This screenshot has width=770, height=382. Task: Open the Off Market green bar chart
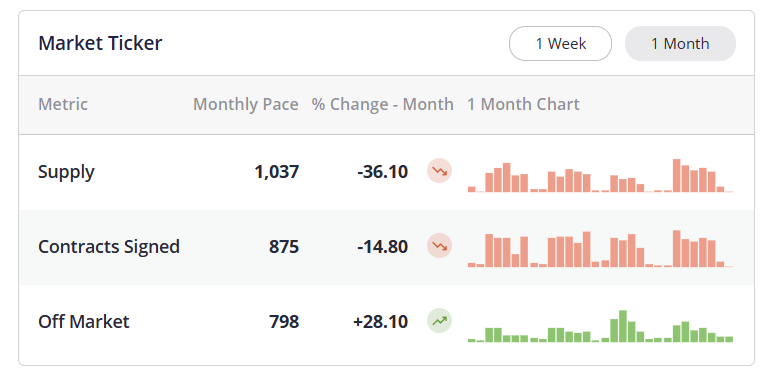point(600,326)
